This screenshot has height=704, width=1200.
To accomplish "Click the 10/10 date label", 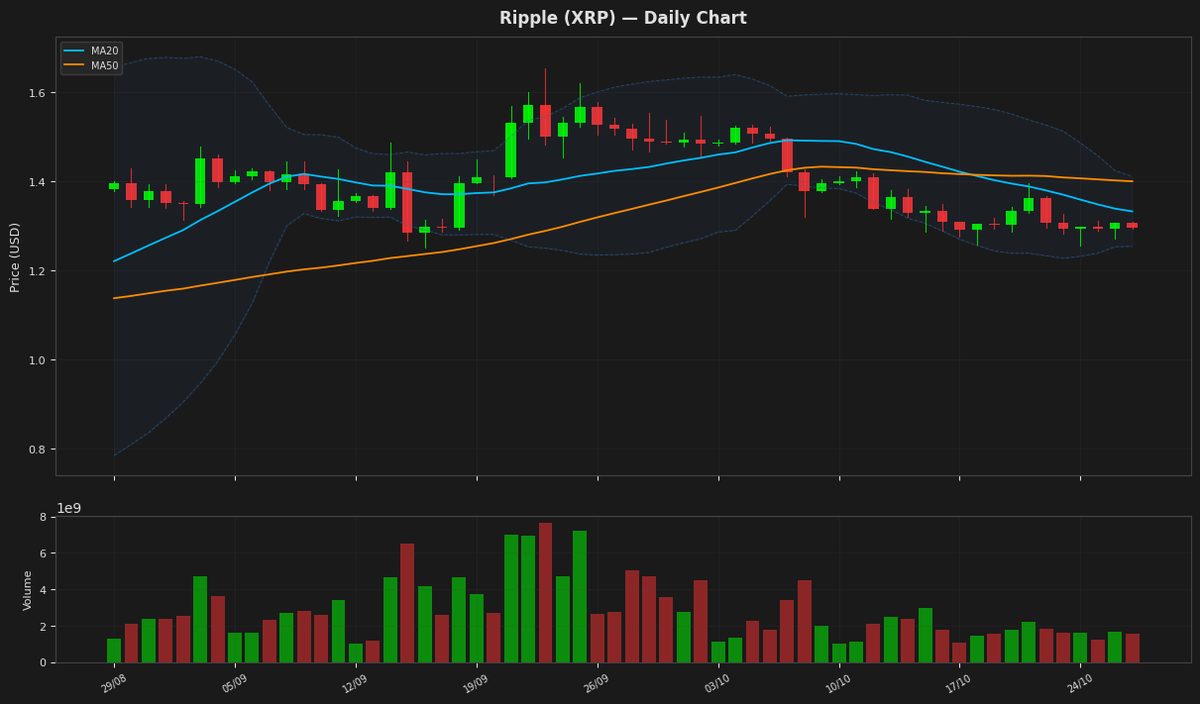I will [x=838, y=685].
